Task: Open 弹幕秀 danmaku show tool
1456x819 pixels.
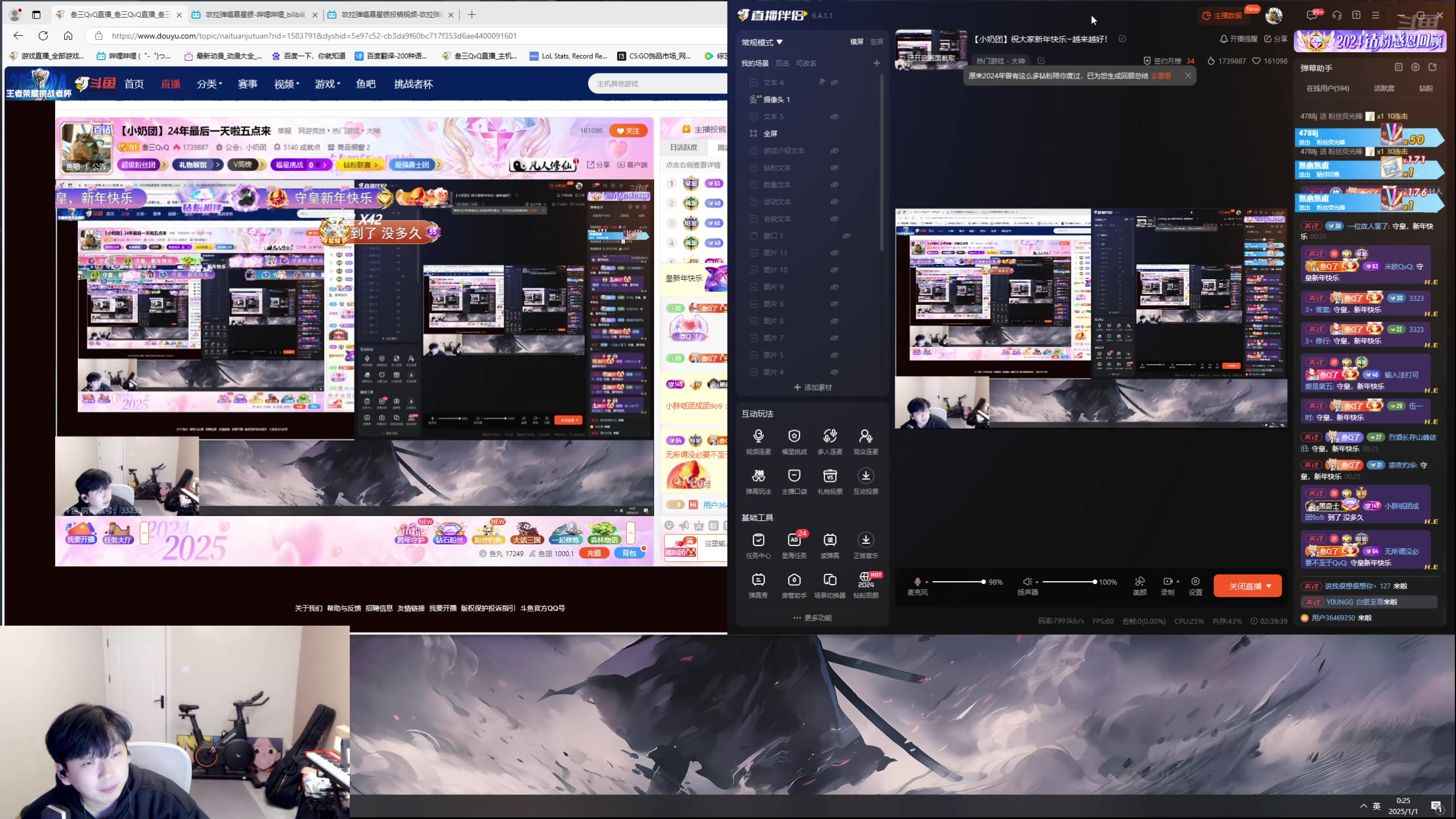Action: 758,586
